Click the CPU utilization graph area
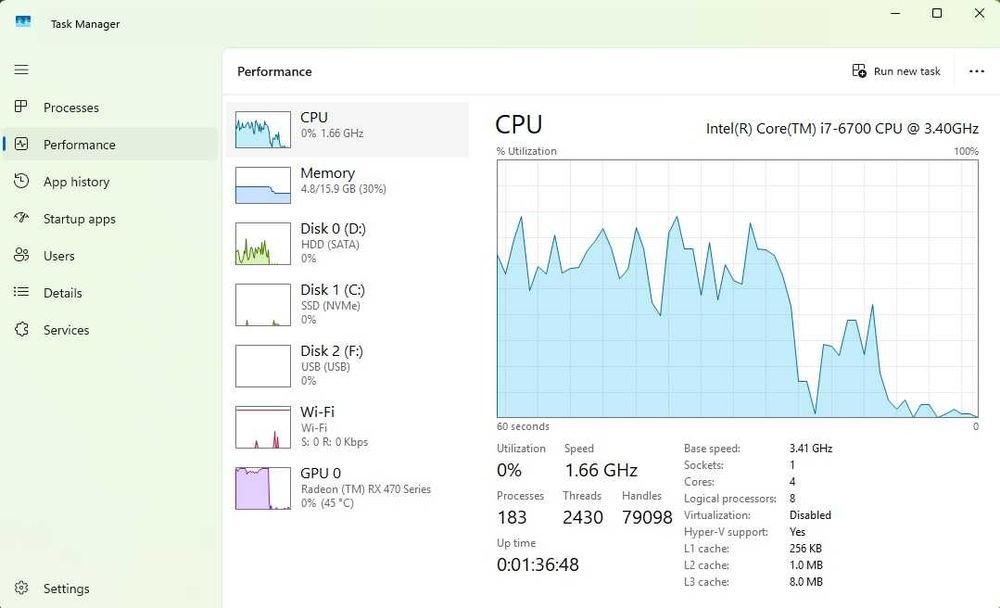 pos(737,288)
